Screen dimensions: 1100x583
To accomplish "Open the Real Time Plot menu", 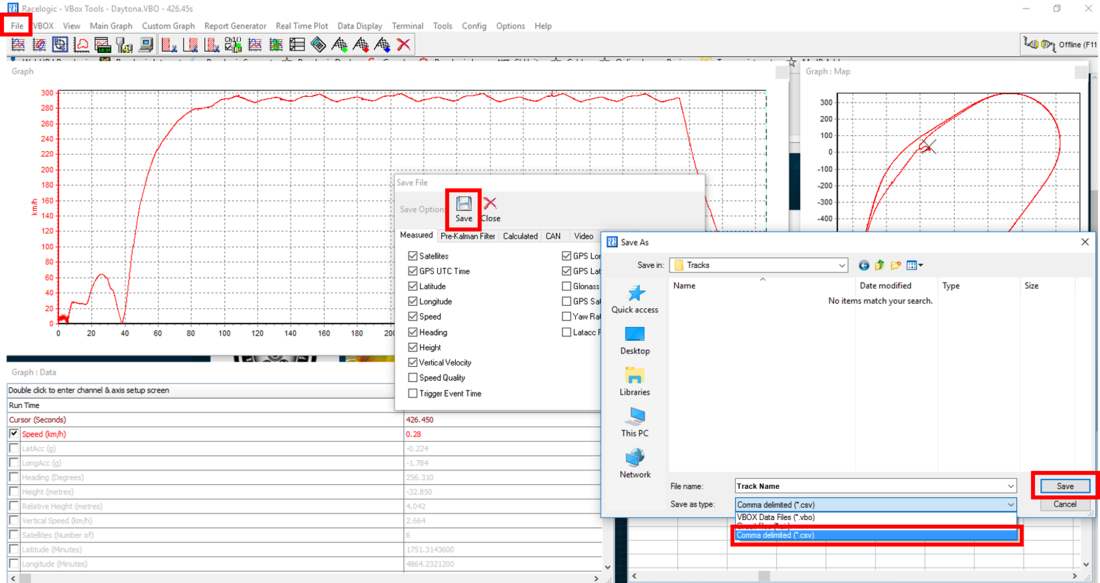I will point(302,26).
